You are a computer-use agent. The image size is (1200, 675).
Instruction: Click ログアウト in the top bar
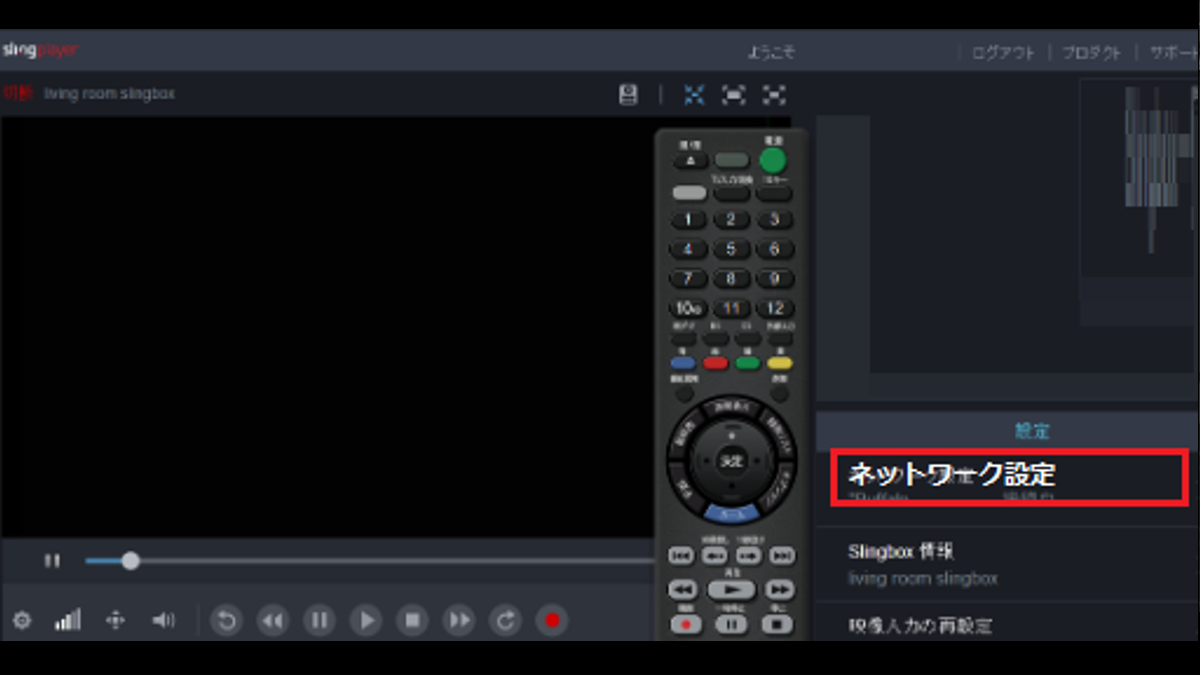1003,53
